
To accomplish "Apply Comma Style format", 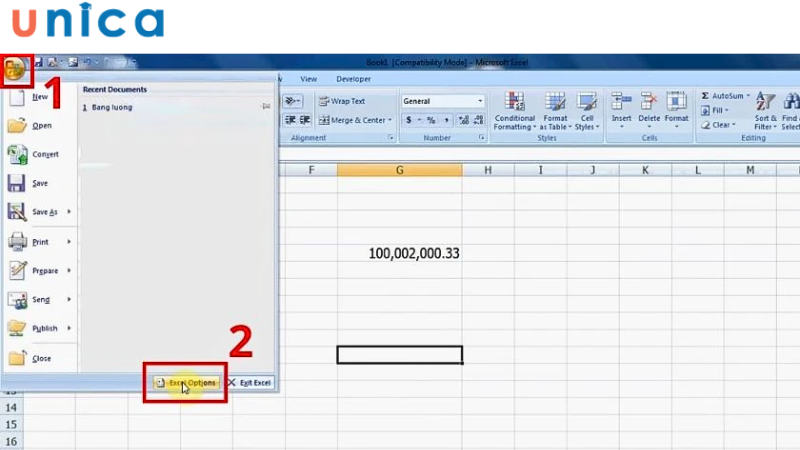I will (446, 120).
